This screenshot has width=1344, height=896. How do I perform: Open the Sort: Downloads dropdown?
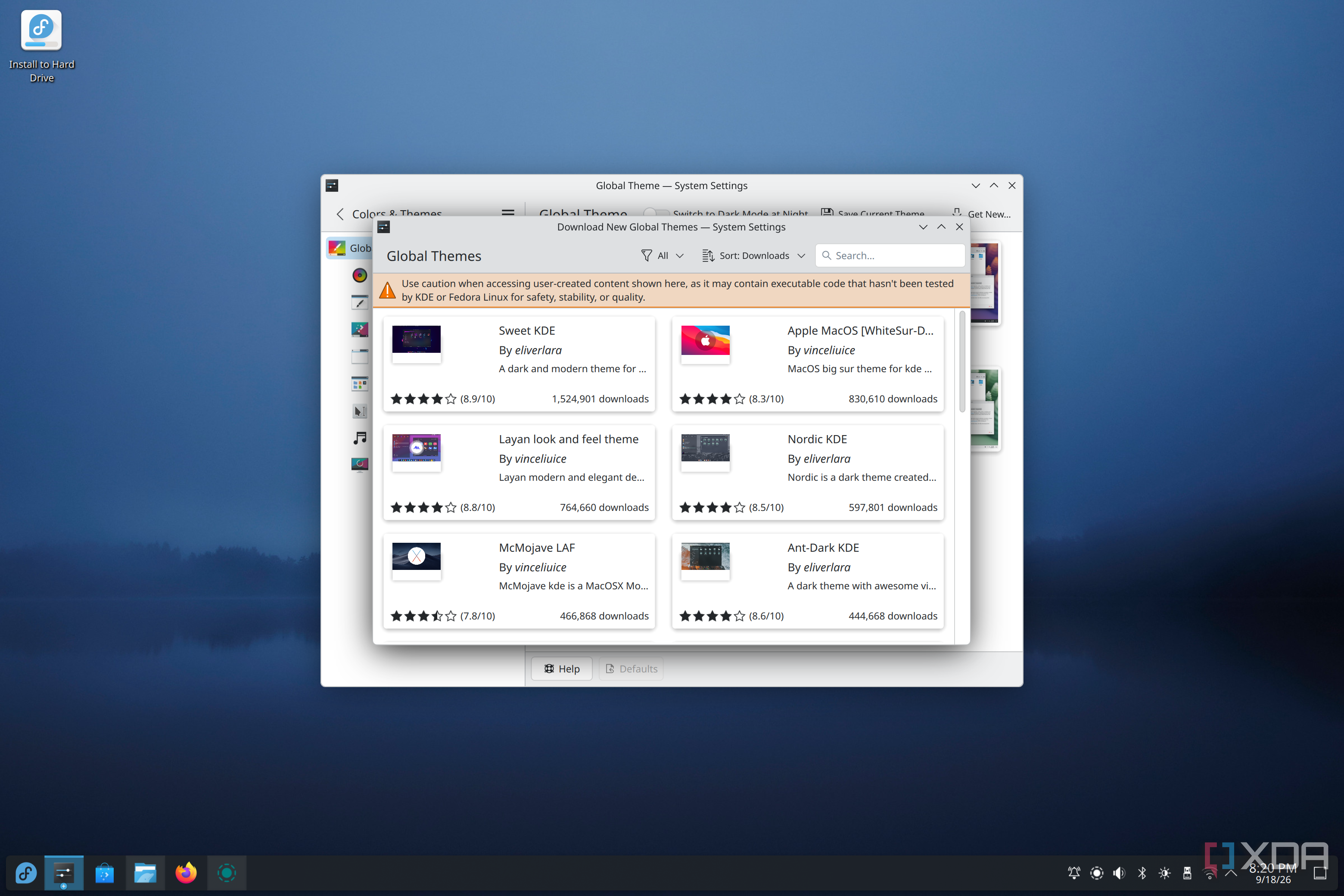(754, 255)
